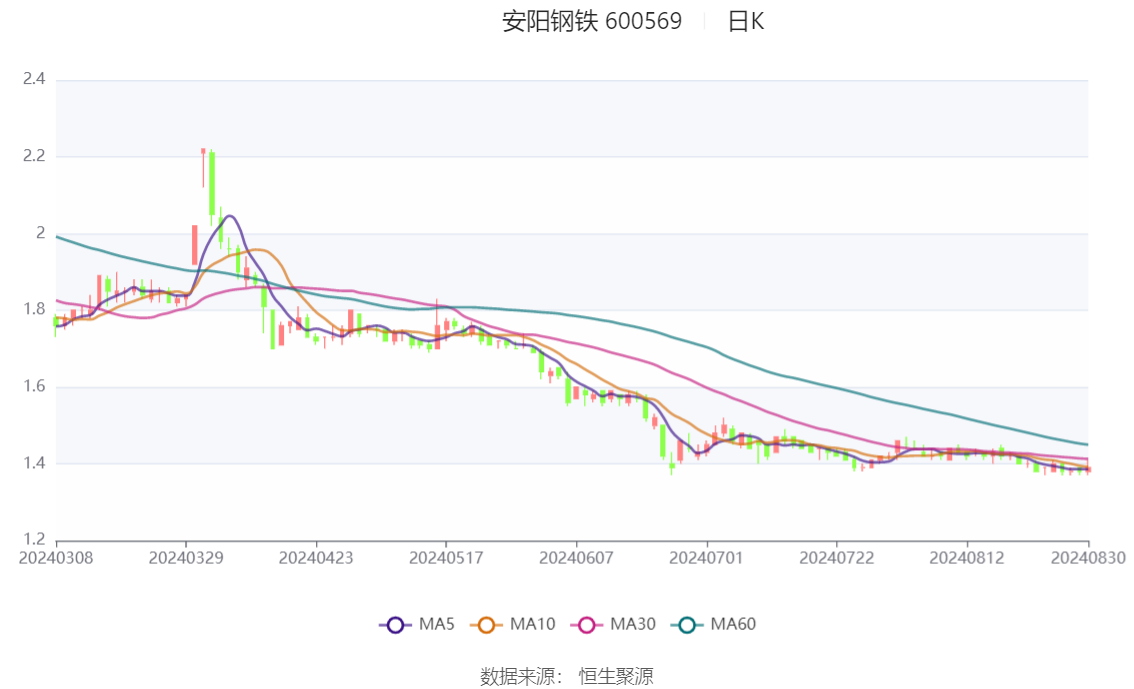Screen dimensions: 1134x689
Task: Toggle the MA10 legend series
Action: tap(513, 624)
